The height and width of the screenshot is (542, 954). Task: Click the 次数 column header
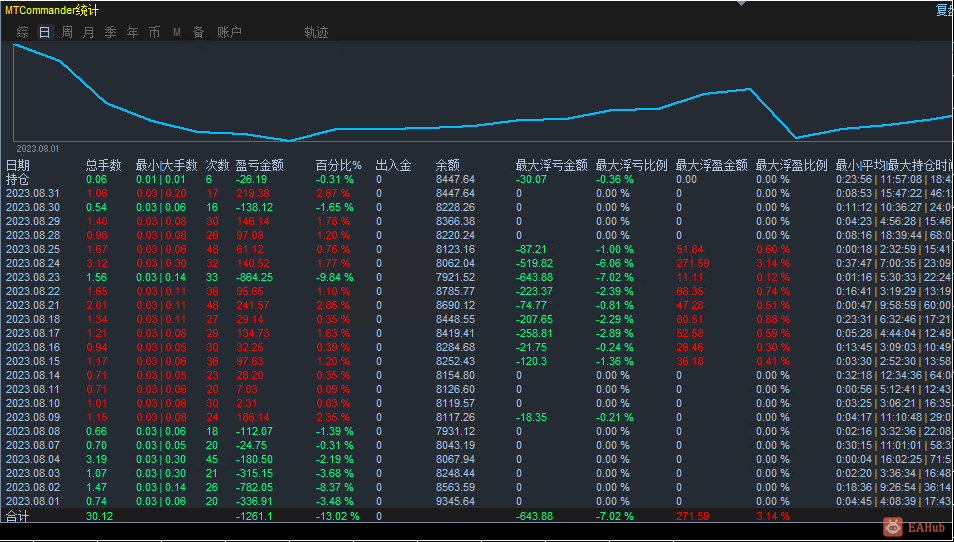pos(217,165)
